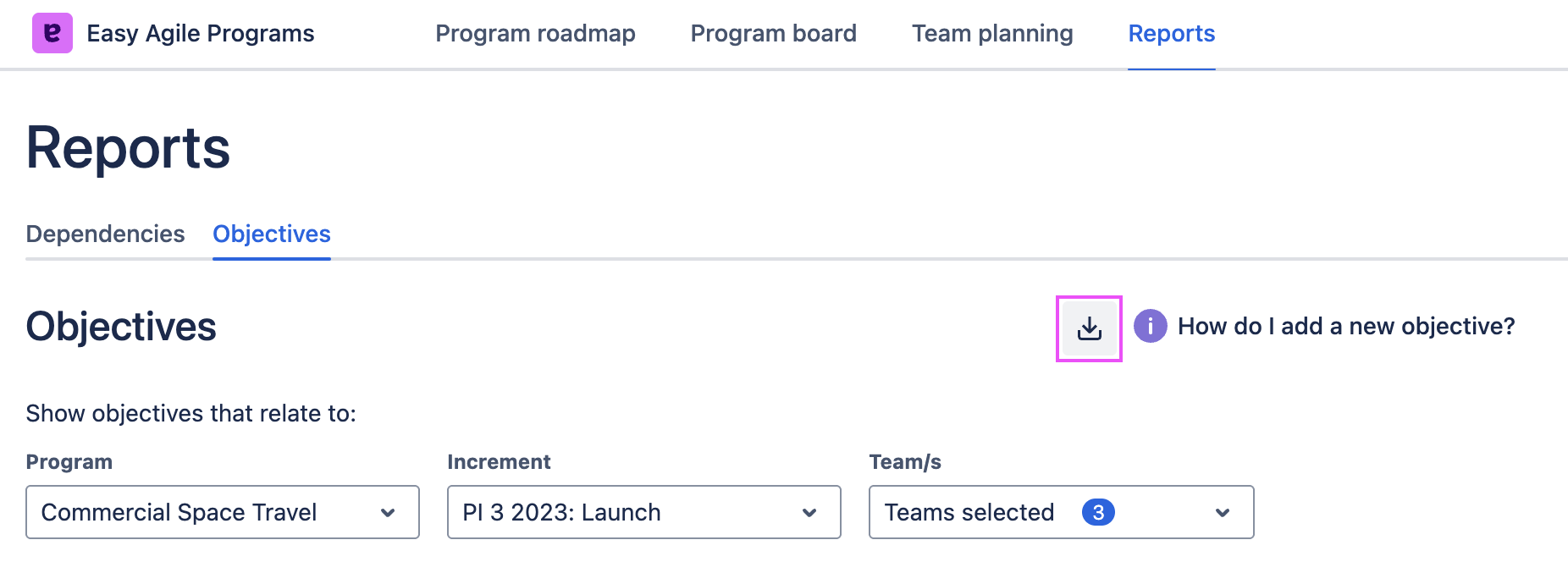
Task: Click the Reports page heading
Action: coord(127,146)
